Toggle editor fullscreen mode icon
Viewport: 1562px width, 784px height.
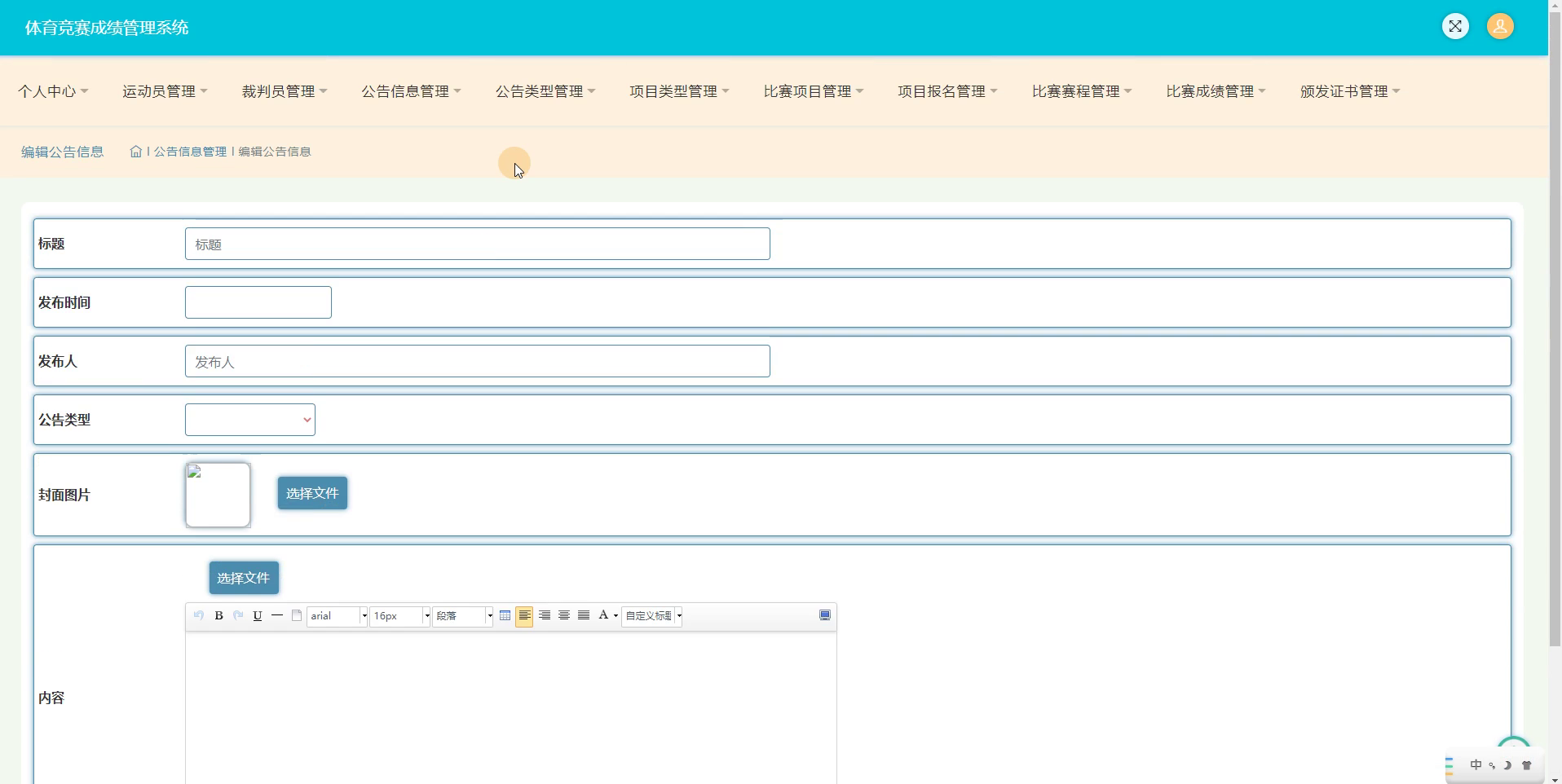tap(825, 615)
